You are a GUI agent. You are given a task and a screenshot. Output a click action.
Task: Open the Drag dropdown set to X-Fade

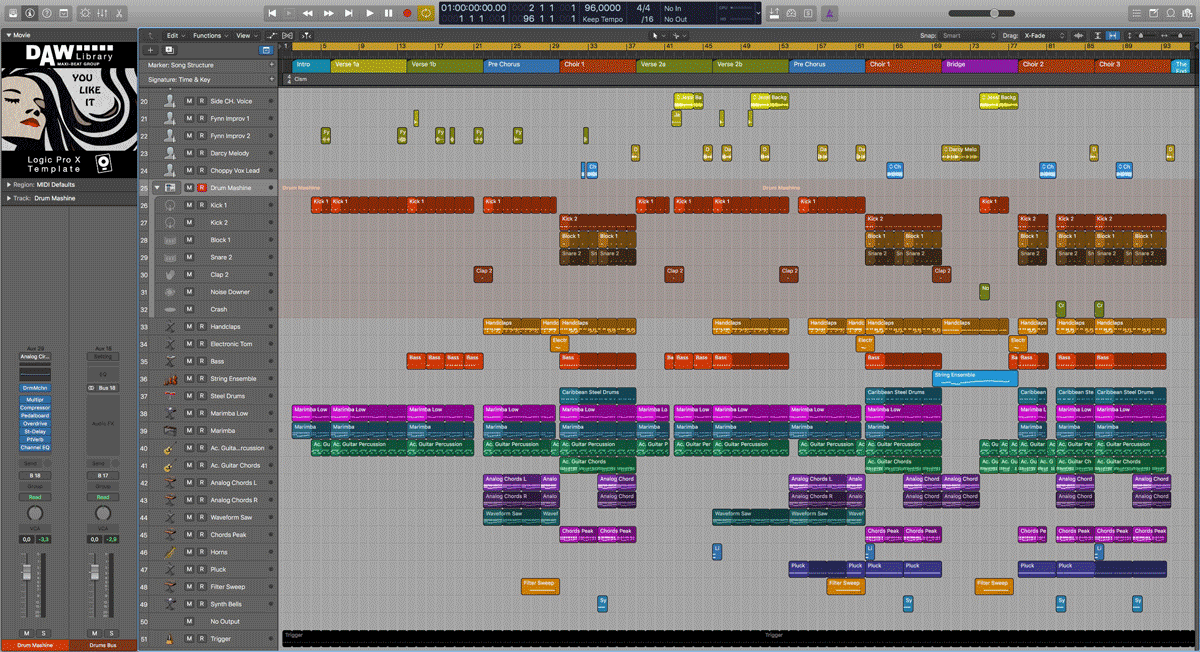tap(1045, 35)
